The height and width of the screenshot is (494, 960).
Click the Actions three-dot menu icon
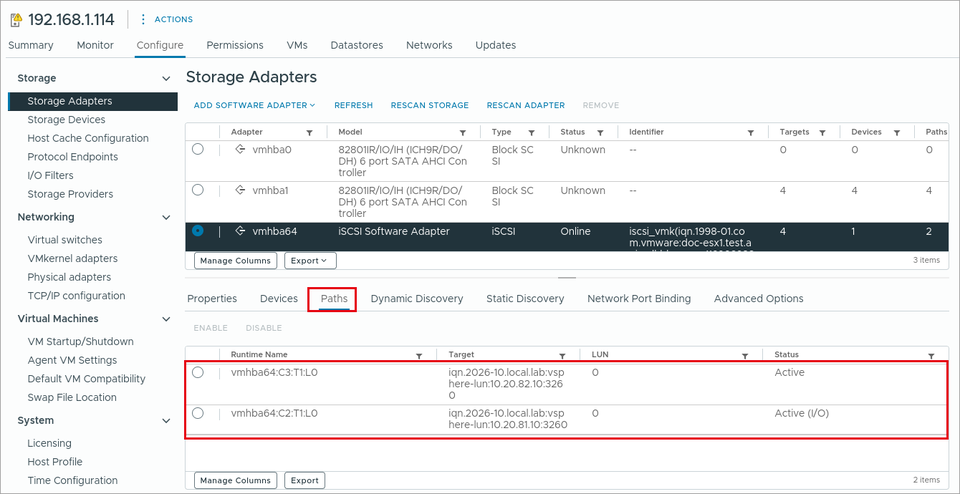143,20
